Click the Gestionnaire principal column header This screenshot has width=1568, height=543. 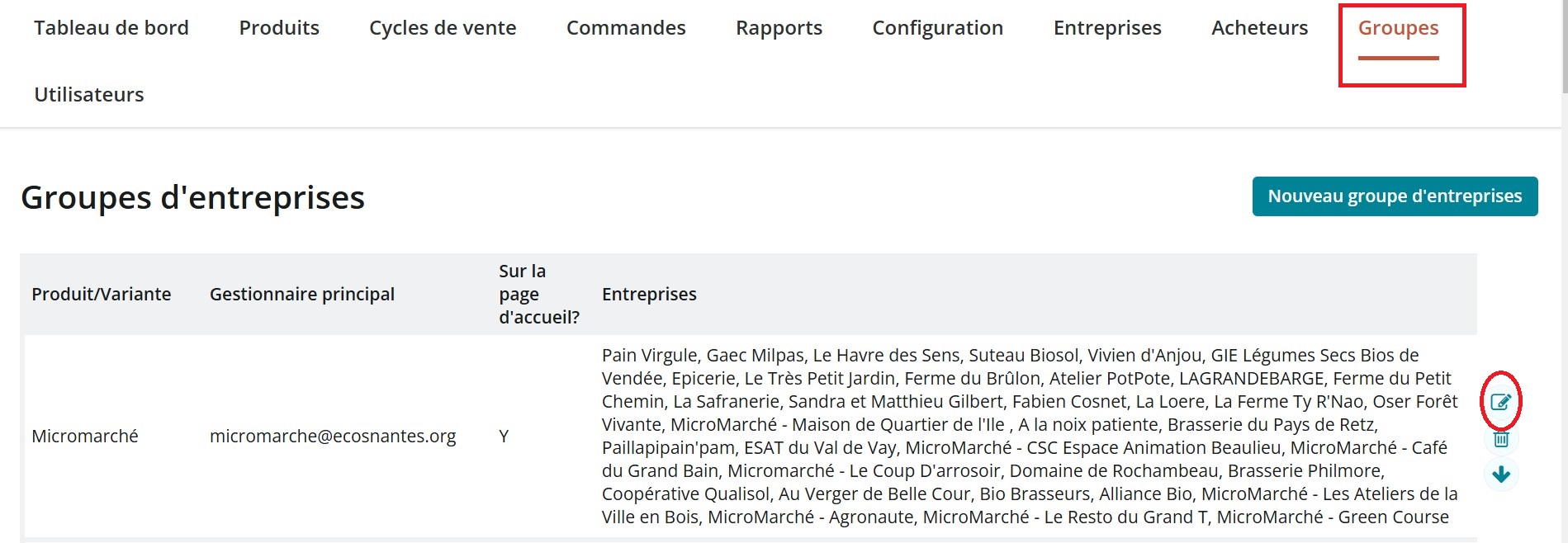[302, 294]
